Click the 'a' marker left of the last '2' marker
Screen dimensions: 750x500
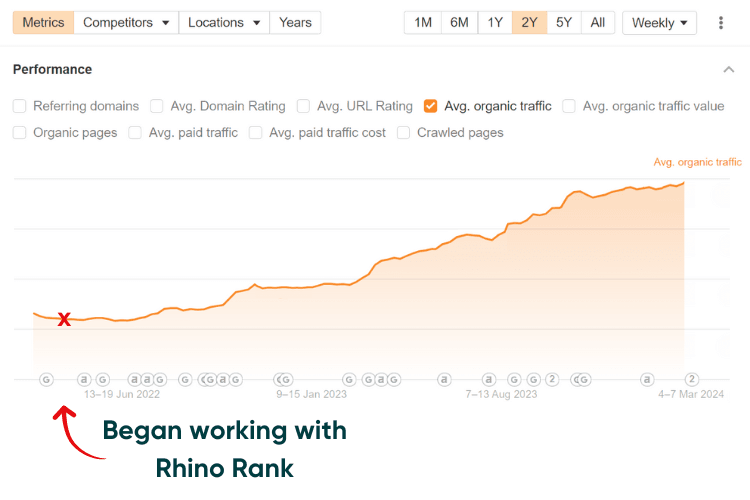pos(647,379)
